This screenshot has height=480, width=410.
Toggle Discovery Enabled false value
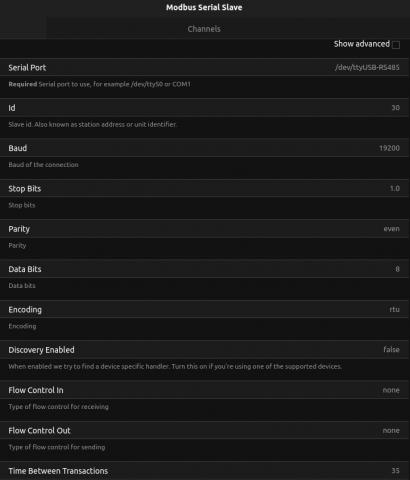(x=391, y=350)
